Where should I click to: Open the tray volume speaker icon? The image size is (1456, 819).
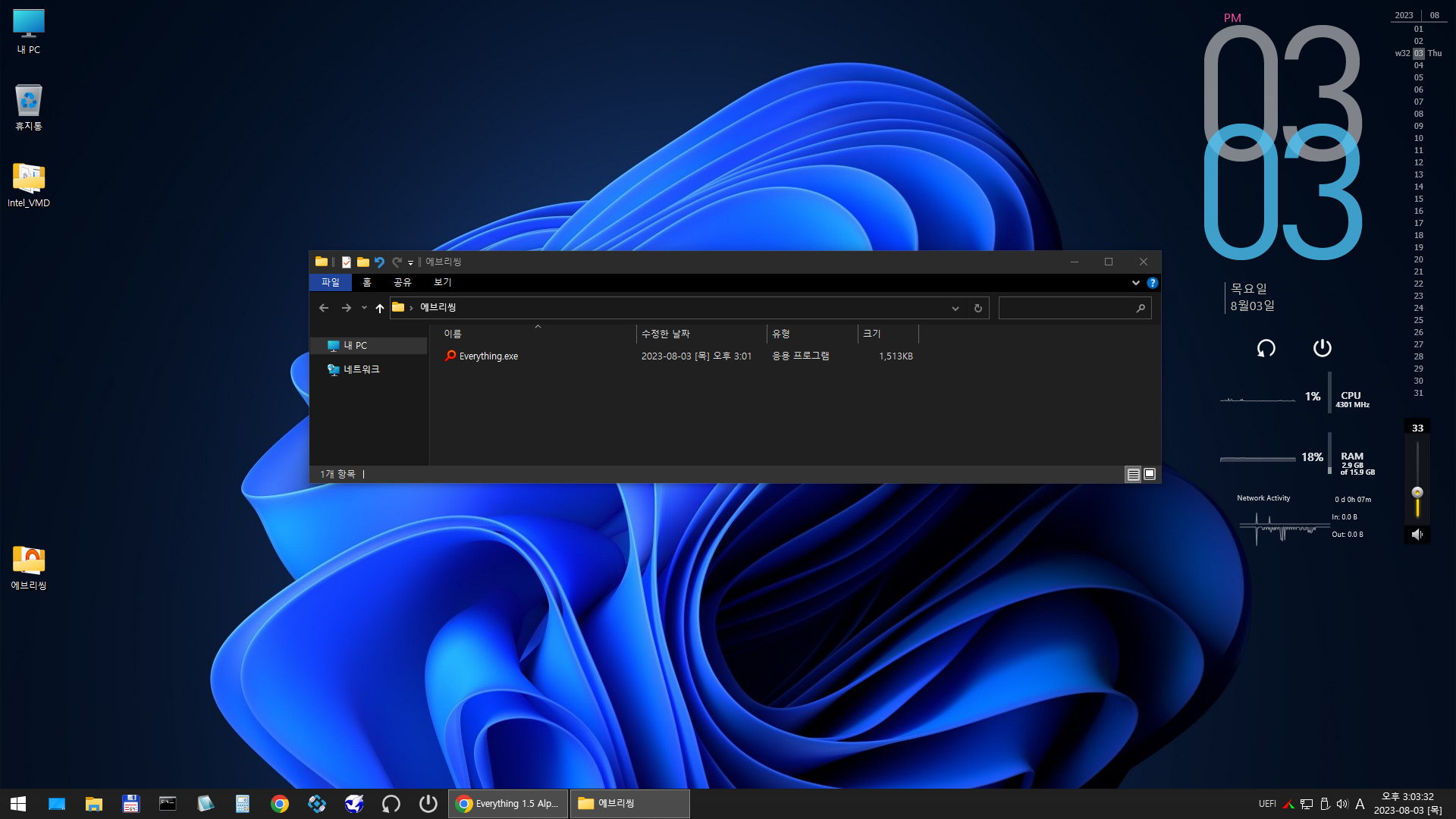[1342, 804]
